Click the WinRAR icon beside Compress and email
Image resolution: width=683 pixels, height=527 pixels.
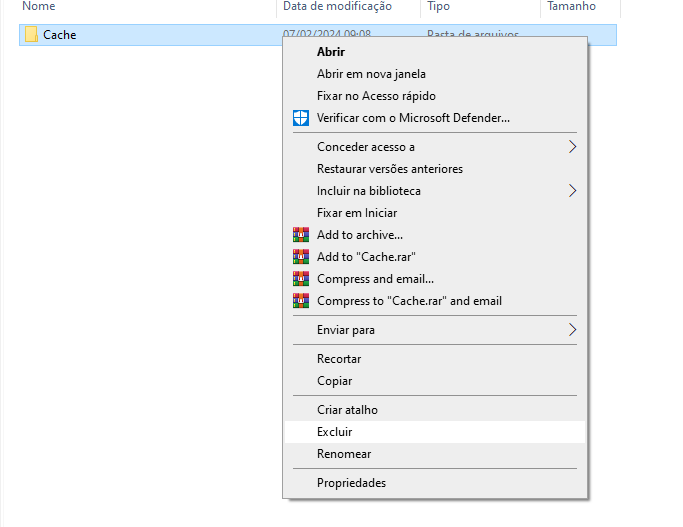point(301,279)
